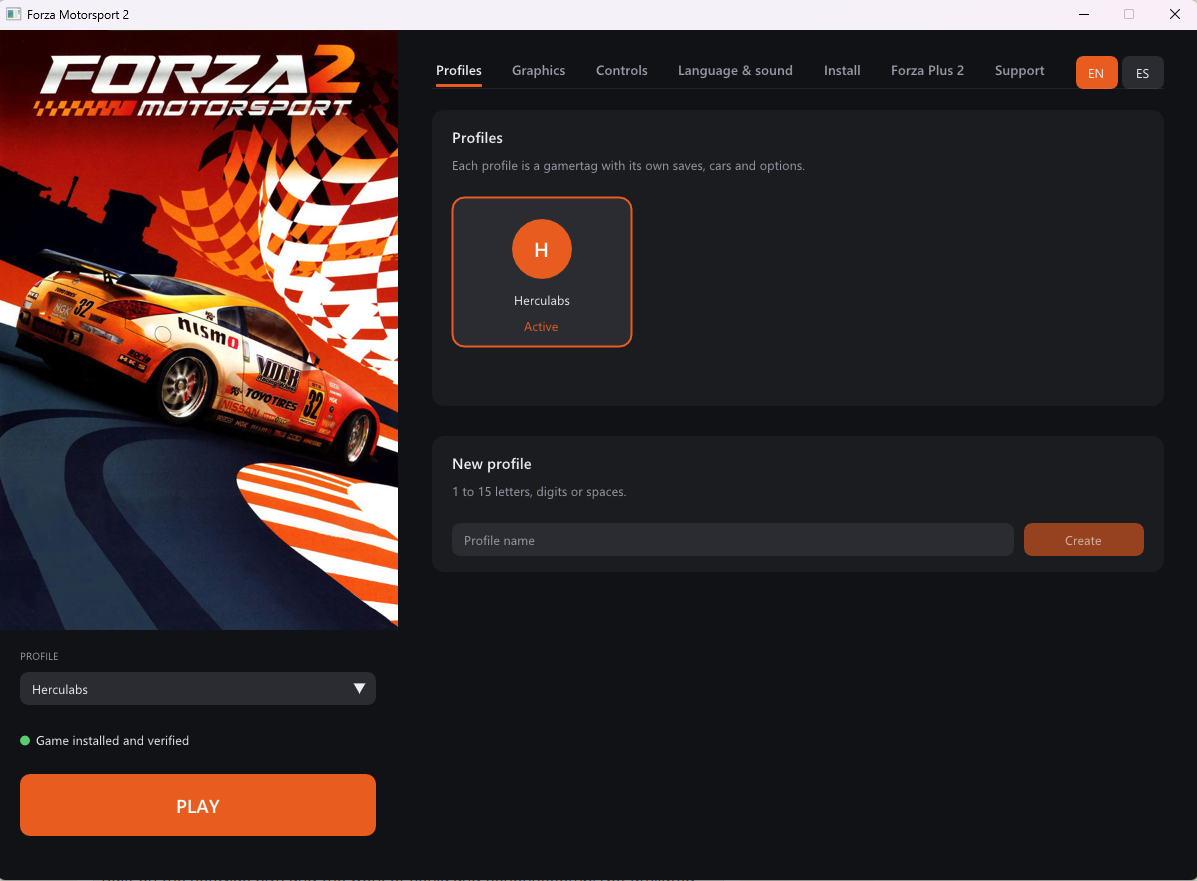Expand the Herculabs profile dropdown
The image size is (1197, 881).
[x=198, y=689]
